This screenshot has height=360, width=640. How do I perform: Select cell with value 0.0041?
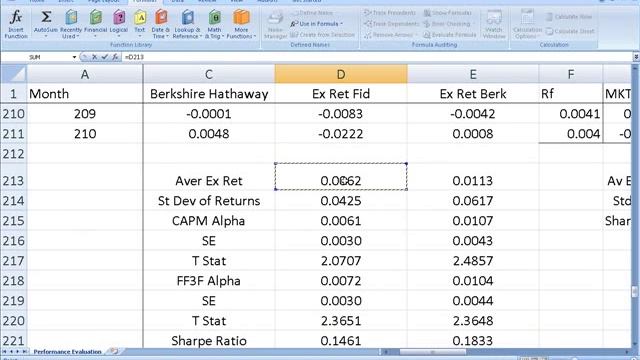click(571, 113)
